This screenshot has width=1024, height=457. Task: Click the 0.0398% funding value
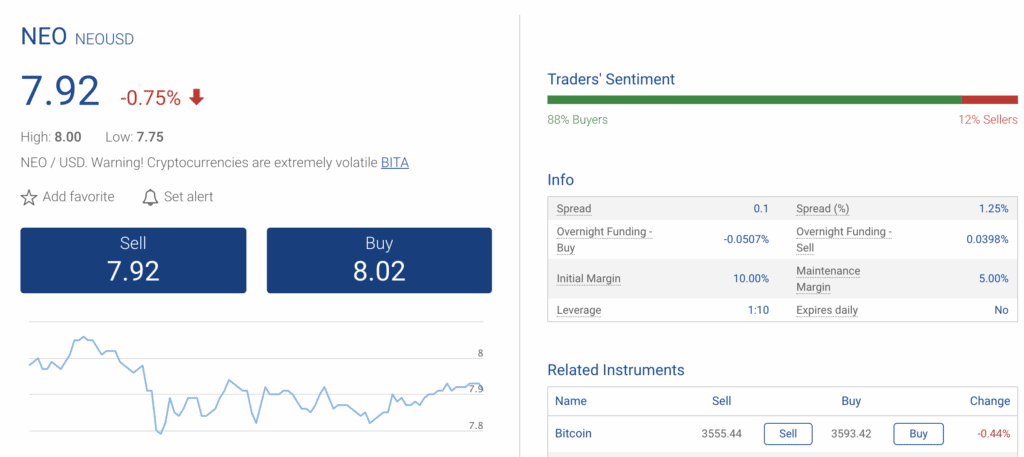(x=987, y=240)
